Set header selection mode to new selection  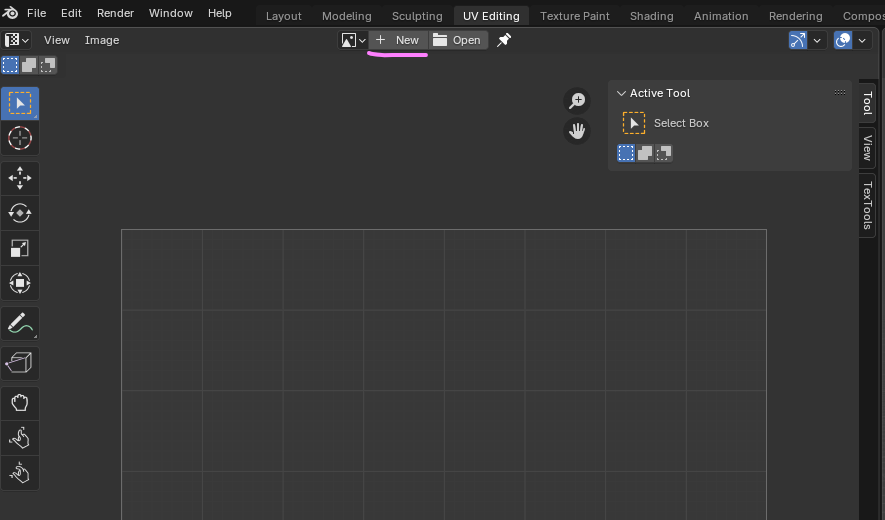click(x=10, y=65)
